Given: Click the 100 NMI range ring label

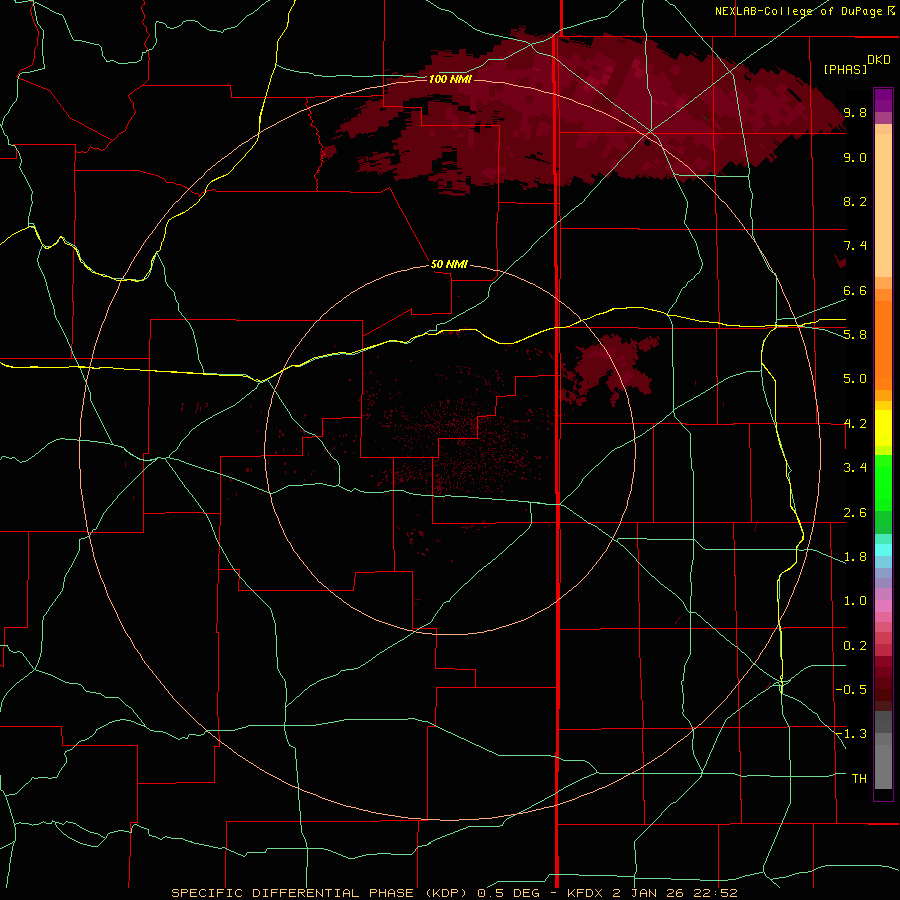Looking at the screenshot, I should pyautogui.click(x=450, y=79).
